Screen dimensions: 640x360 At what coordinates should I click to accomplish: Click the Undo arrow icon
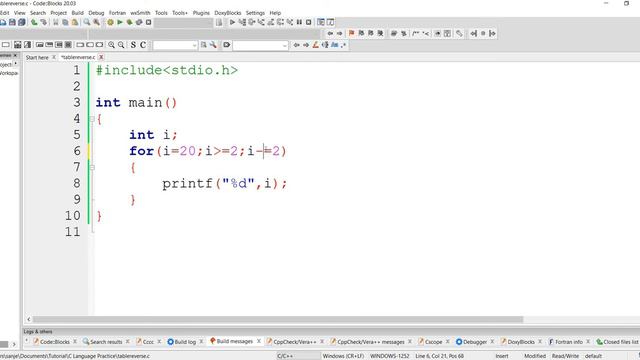point(34,22)
